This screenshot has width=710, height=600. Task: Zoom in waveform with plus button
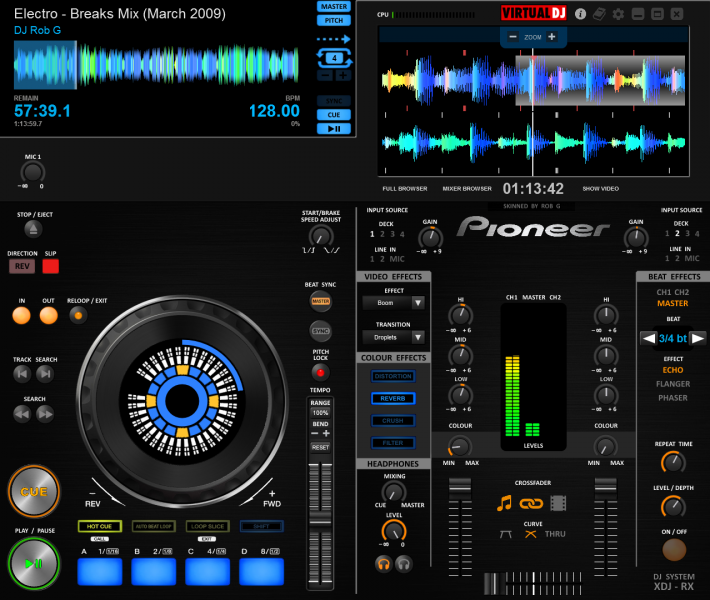552,37
